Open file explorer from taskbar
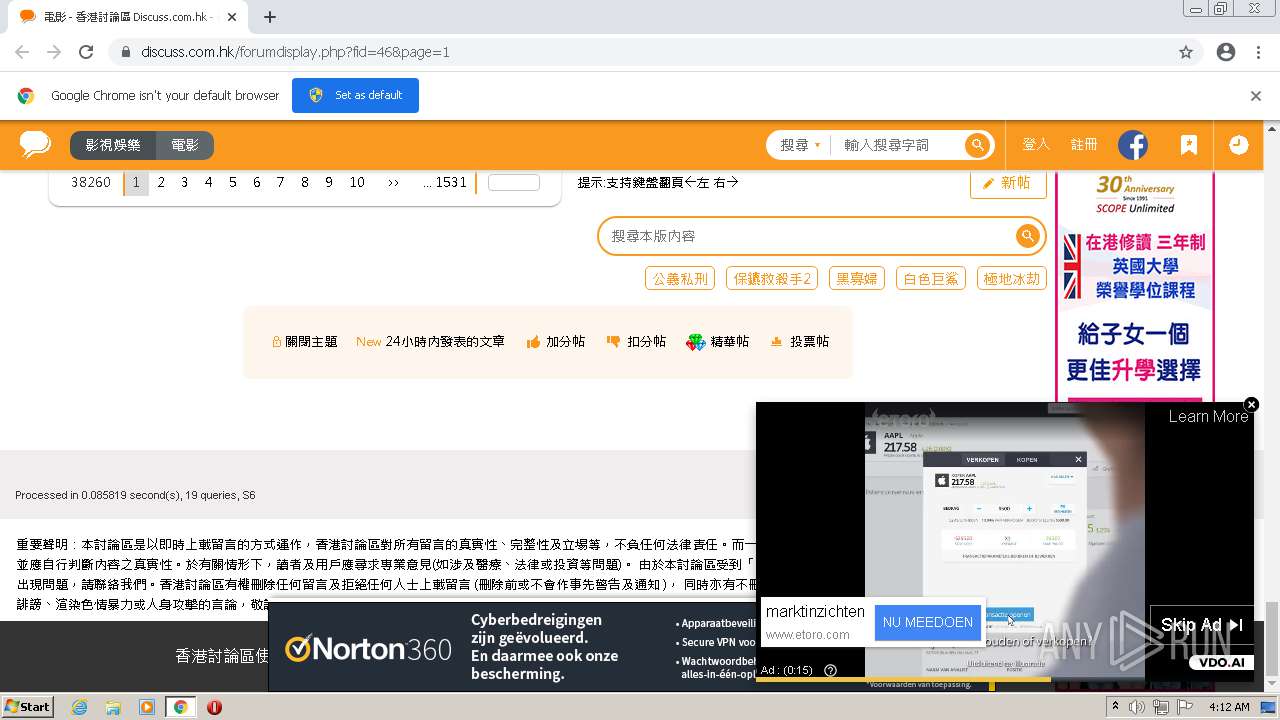Image resolution: width=1280 pixels, height=720 pixels. (x=113, y=707)
